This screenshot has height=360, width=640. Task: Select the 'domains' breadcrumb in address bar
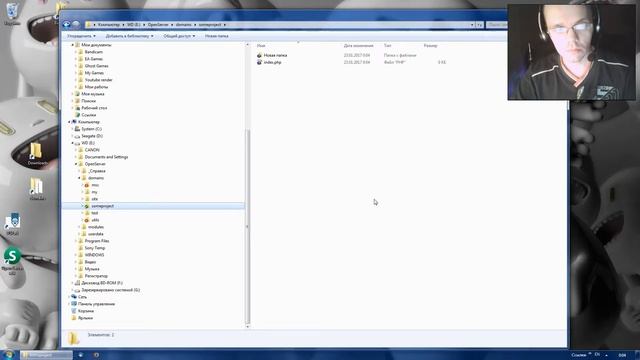(x=184, y=24)
